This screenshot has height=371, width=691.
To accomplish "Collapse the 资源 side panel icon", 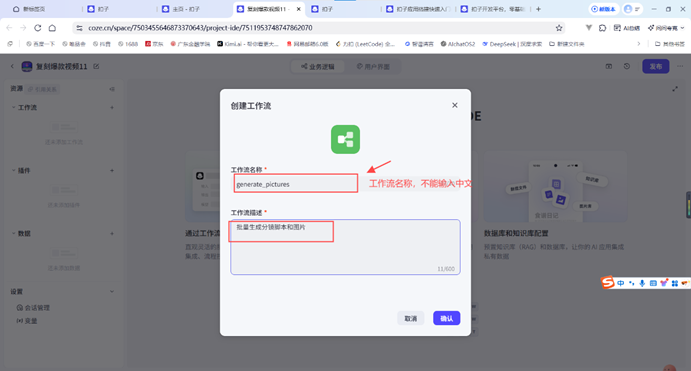I will pos(112,89).
